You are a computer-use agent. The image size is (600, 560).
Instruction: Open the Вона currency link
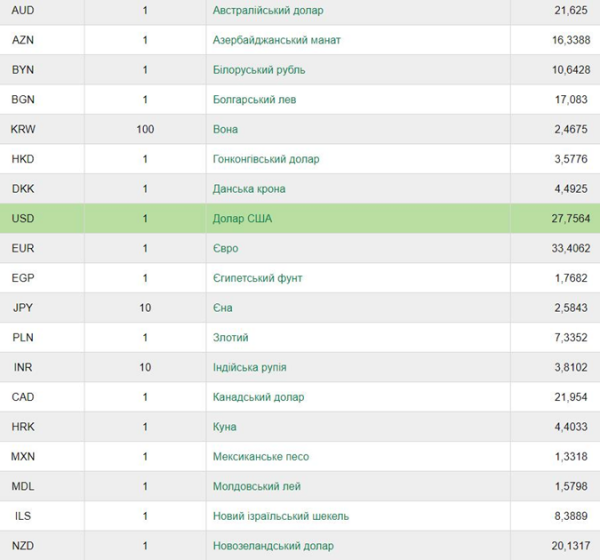[x=225, y=129]
